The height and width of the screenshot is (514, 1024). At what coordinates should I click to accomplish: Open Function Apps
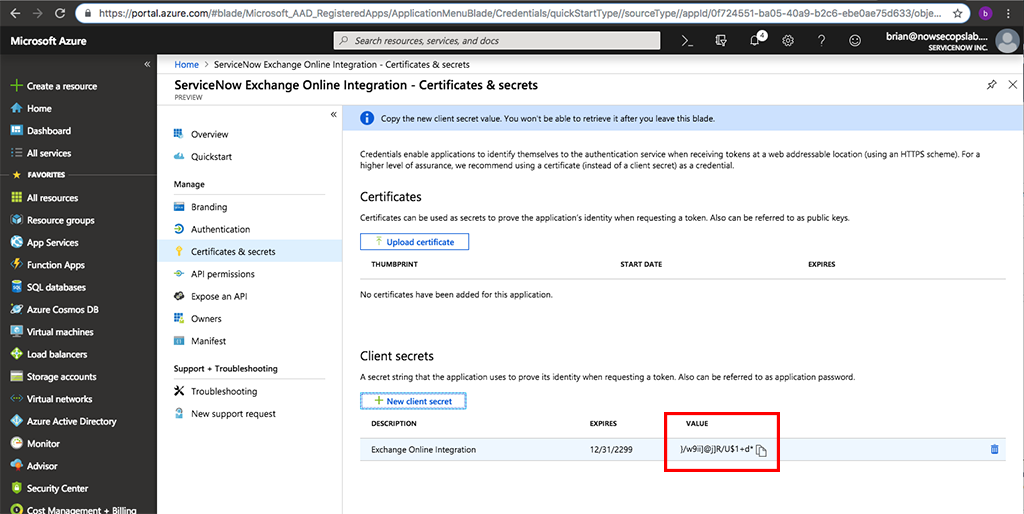tap(48, 265)
